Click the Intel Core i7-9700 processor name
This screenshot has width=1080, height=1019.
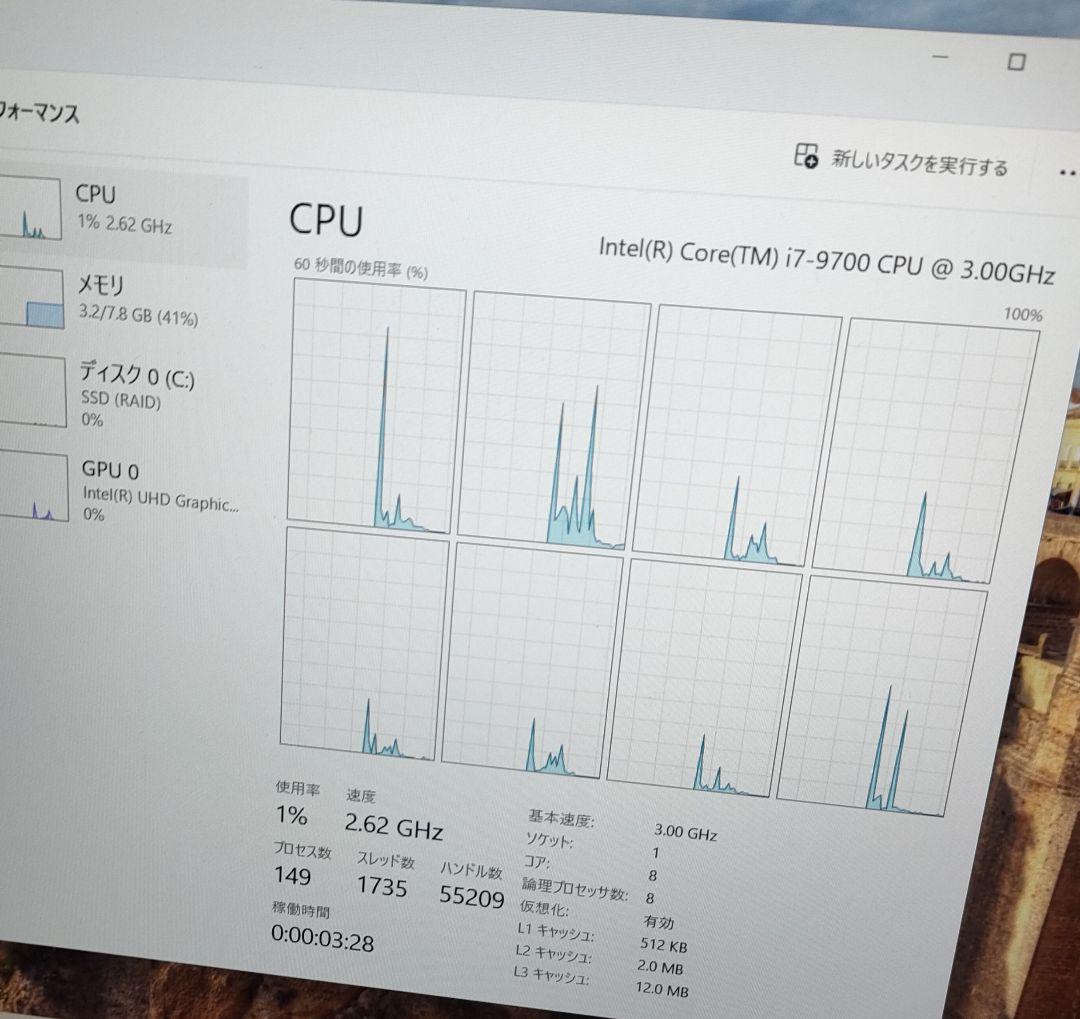pos(828,250)
